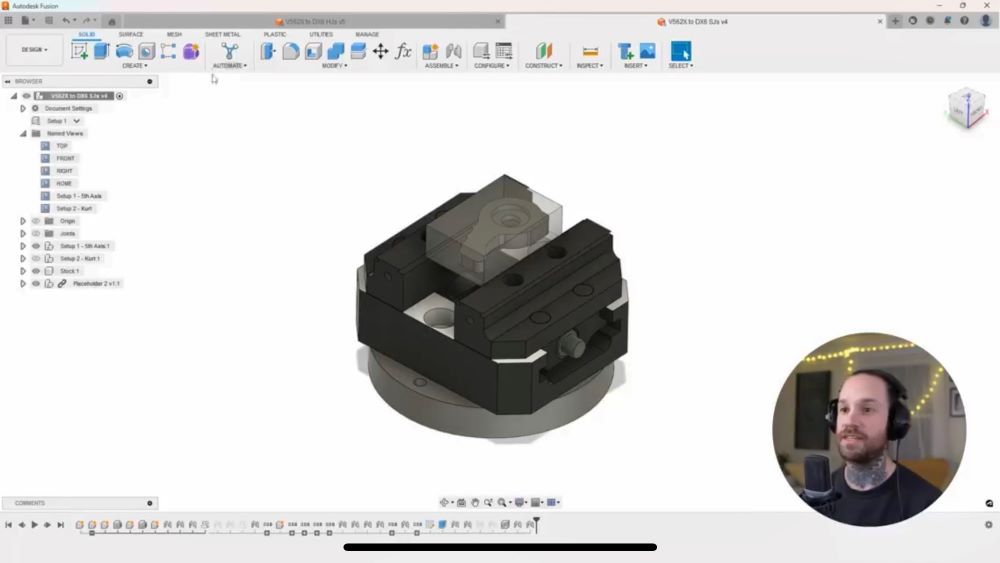Select the Shell tool
Image resolution: width=1000 pixels, height=563 pixels.
[x=313, y=51]
